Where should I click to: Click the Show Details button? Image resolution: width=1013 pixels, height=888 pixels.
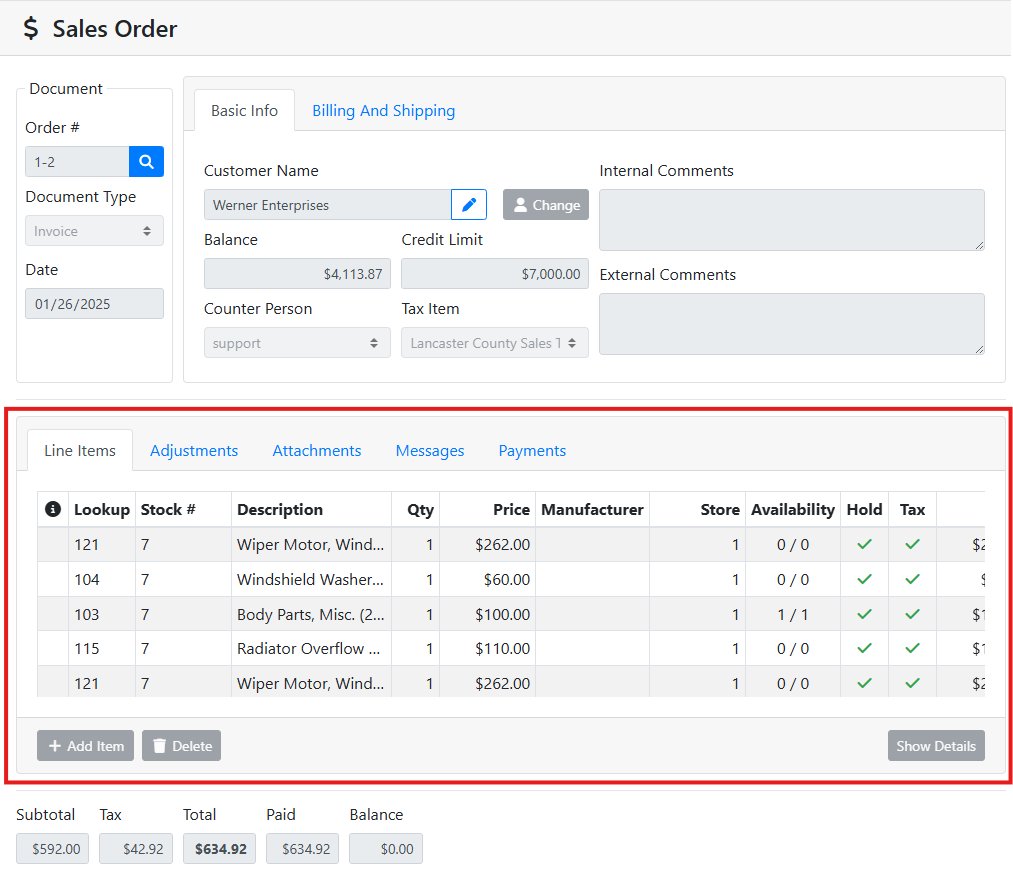click(935, 746)
